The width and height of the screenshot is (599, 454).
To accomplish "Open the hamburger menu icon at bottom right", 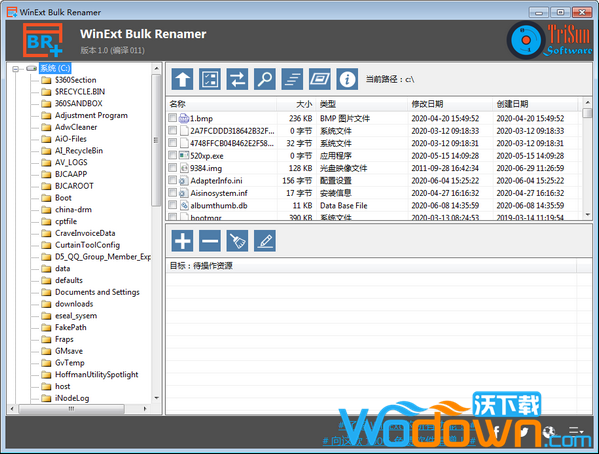I will 576,431.
